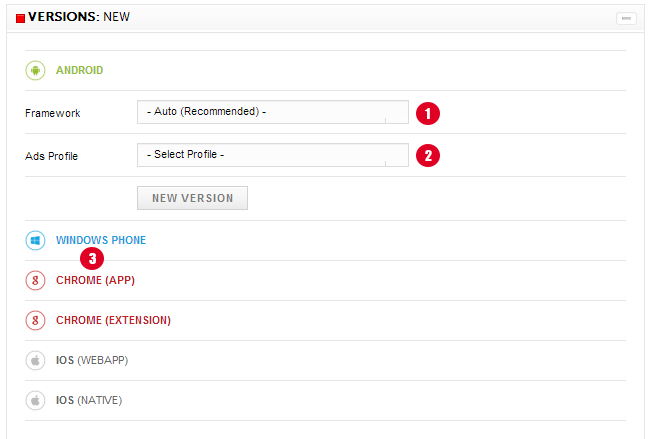
Task: Collapse the Versions panel with minus button
Action: tap(626, 18)
